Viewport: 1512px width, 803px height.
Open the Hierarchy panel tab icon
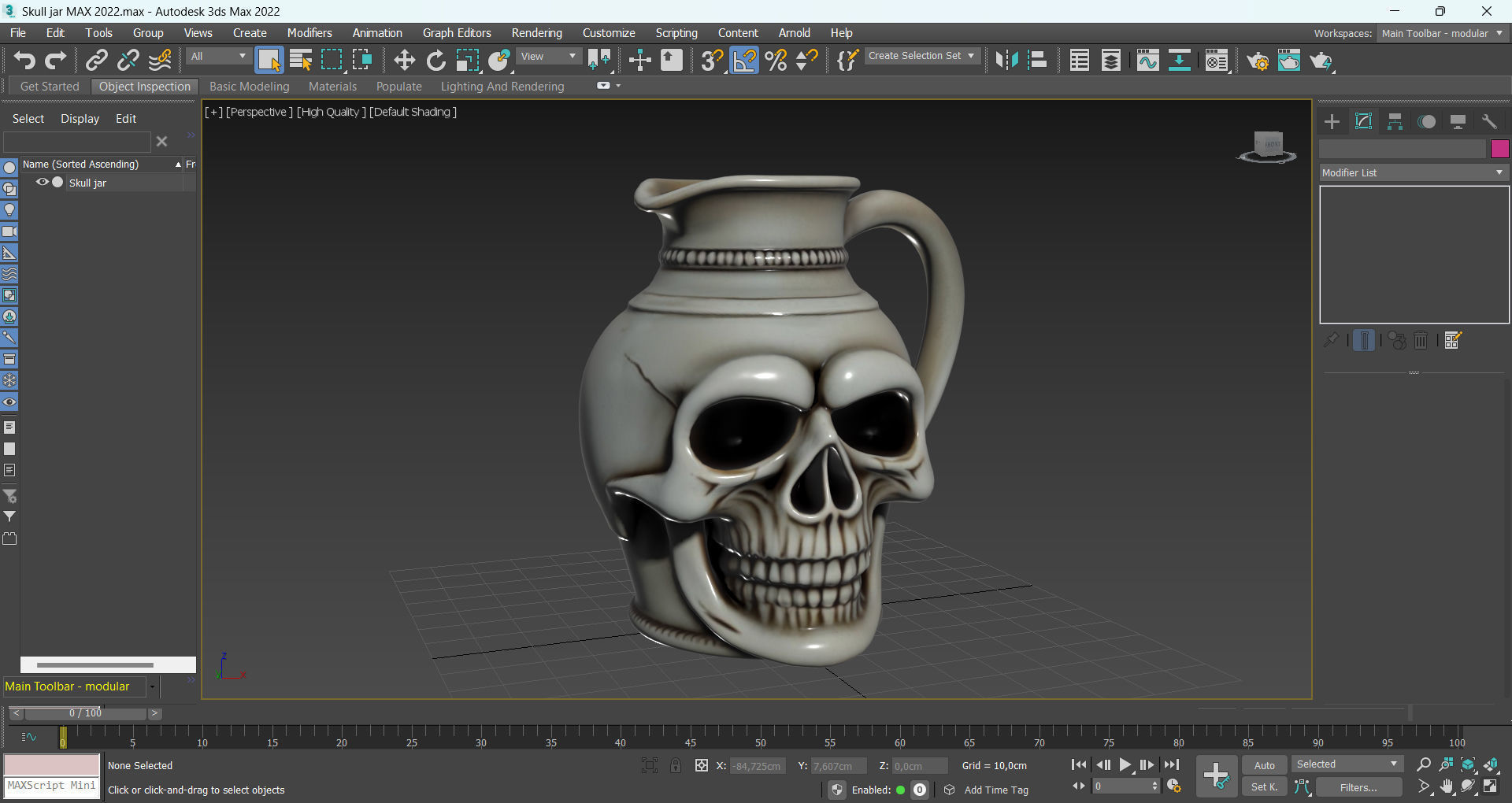tap(1395, 122)
